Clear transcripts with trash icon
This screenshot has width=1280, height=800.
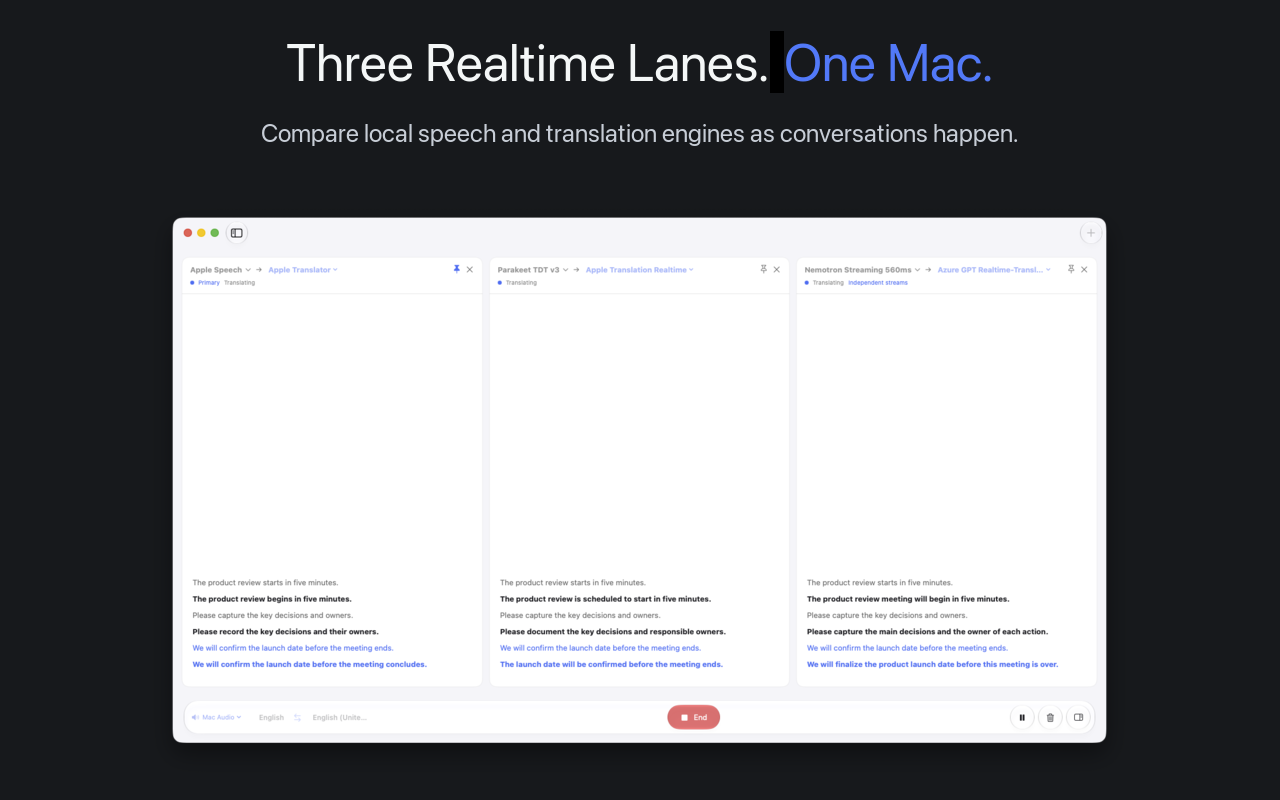point(1050,717)
